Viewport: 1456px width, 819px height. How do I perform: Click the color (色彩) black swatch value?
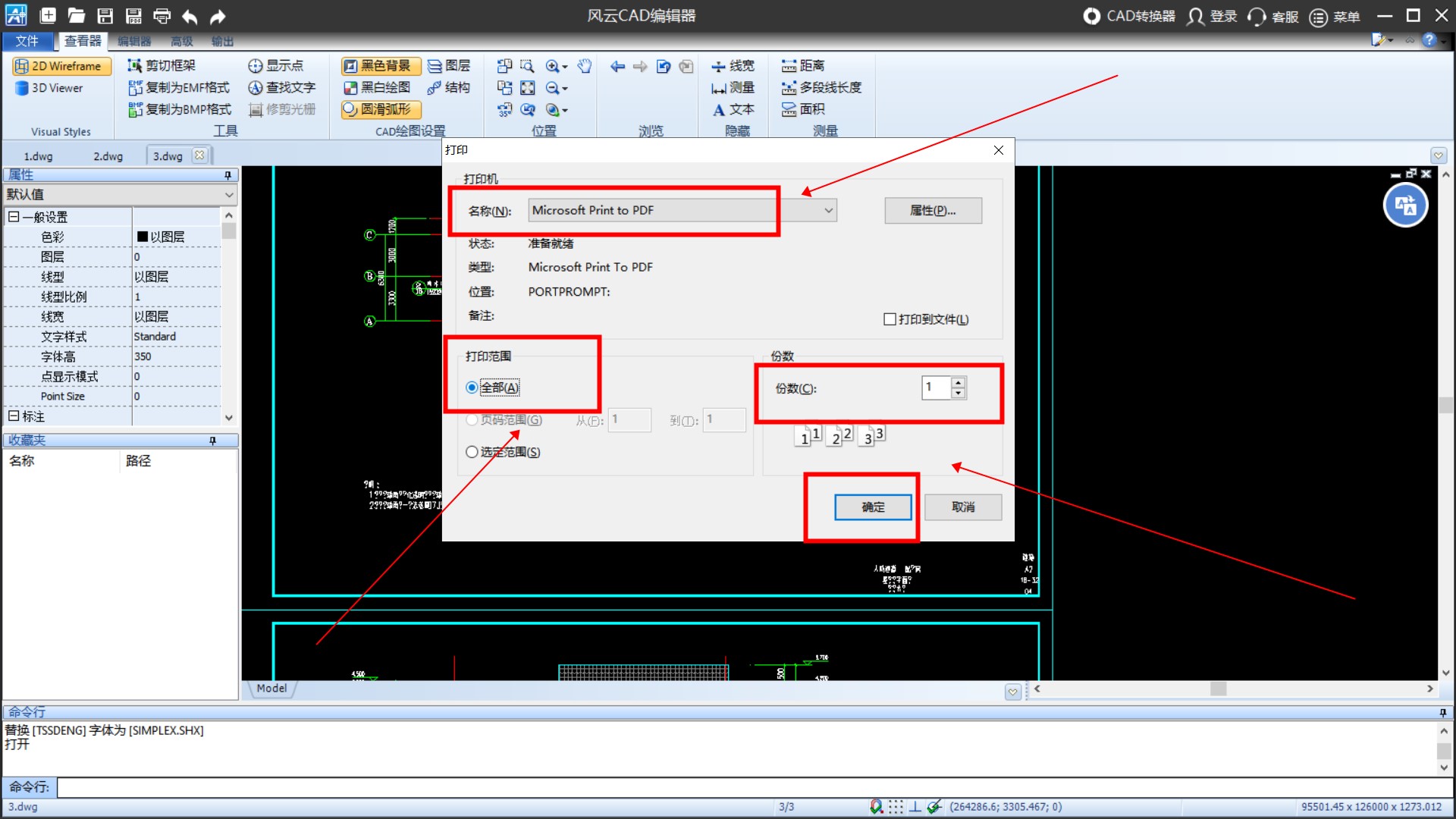pos(143,237)
